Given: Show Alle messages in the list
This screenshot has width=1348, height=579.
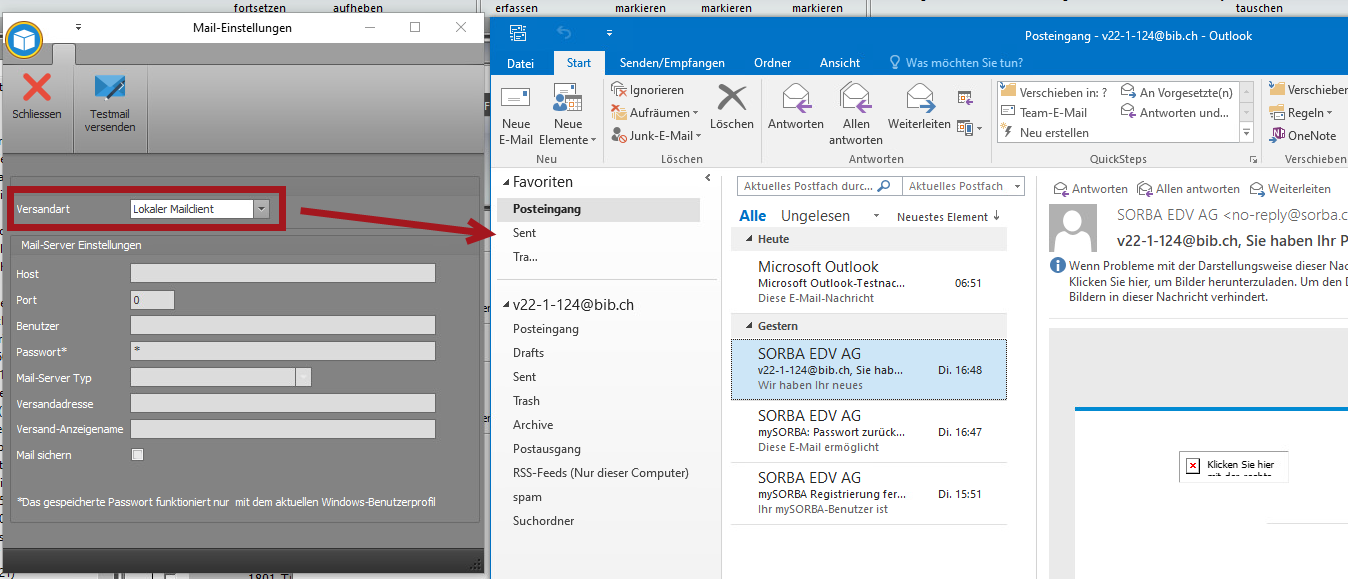Looking at the screenshot, I should [x=753, y=216].
